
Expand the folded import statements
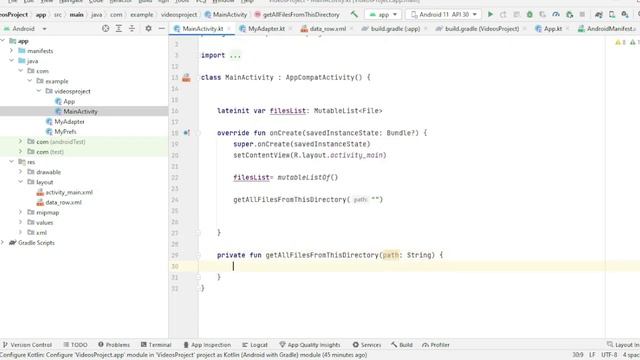[x=235, y=56]
